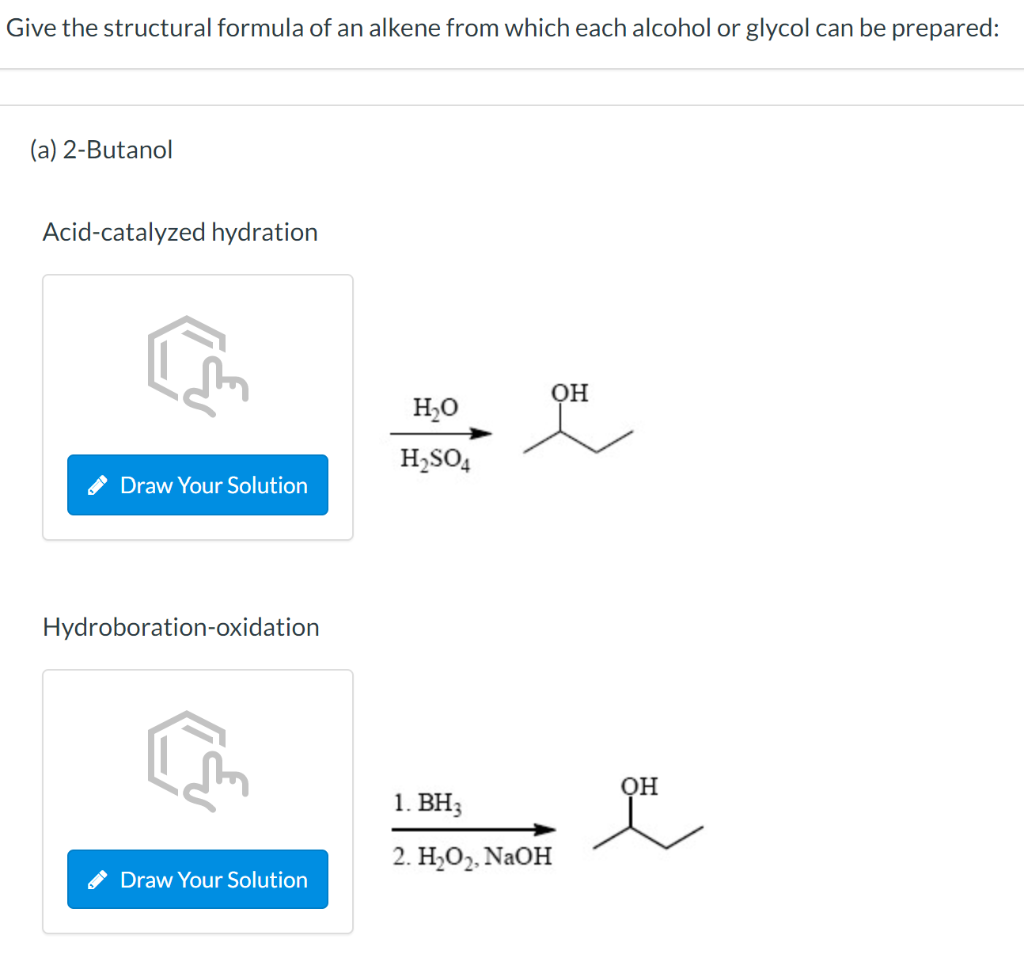Open the first Draw Your Solution editor
Viewport: 1024px width, 958px height.
point(197,485)
